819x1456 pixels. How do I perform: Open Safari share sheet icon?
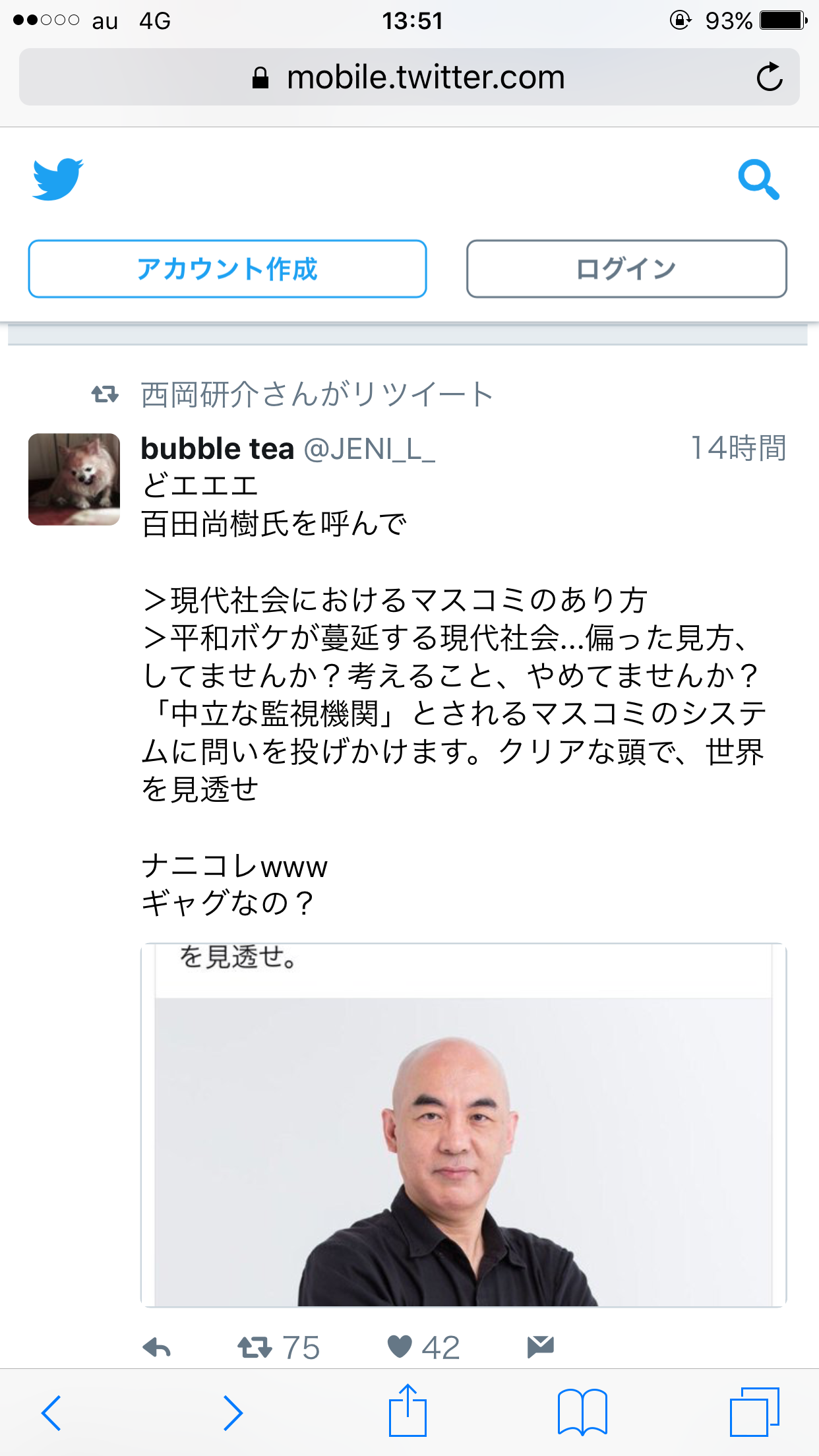click(408, 1410)
